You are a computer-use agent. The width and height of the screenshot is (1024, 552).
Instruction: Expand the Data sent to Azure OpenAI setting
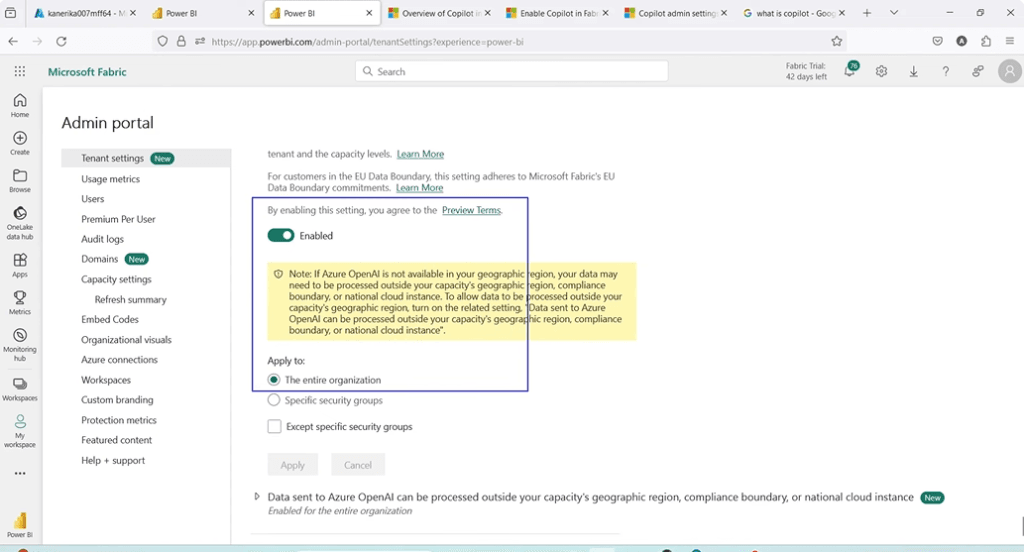click(257, 496)
